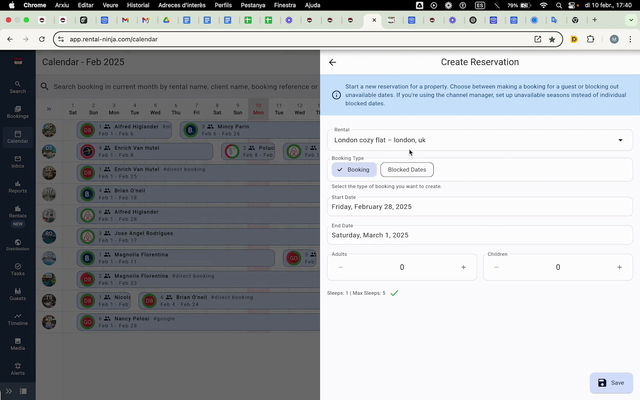Expand the sidebar with double chevron
Viewport: 640px width, 400px height.
9,391
